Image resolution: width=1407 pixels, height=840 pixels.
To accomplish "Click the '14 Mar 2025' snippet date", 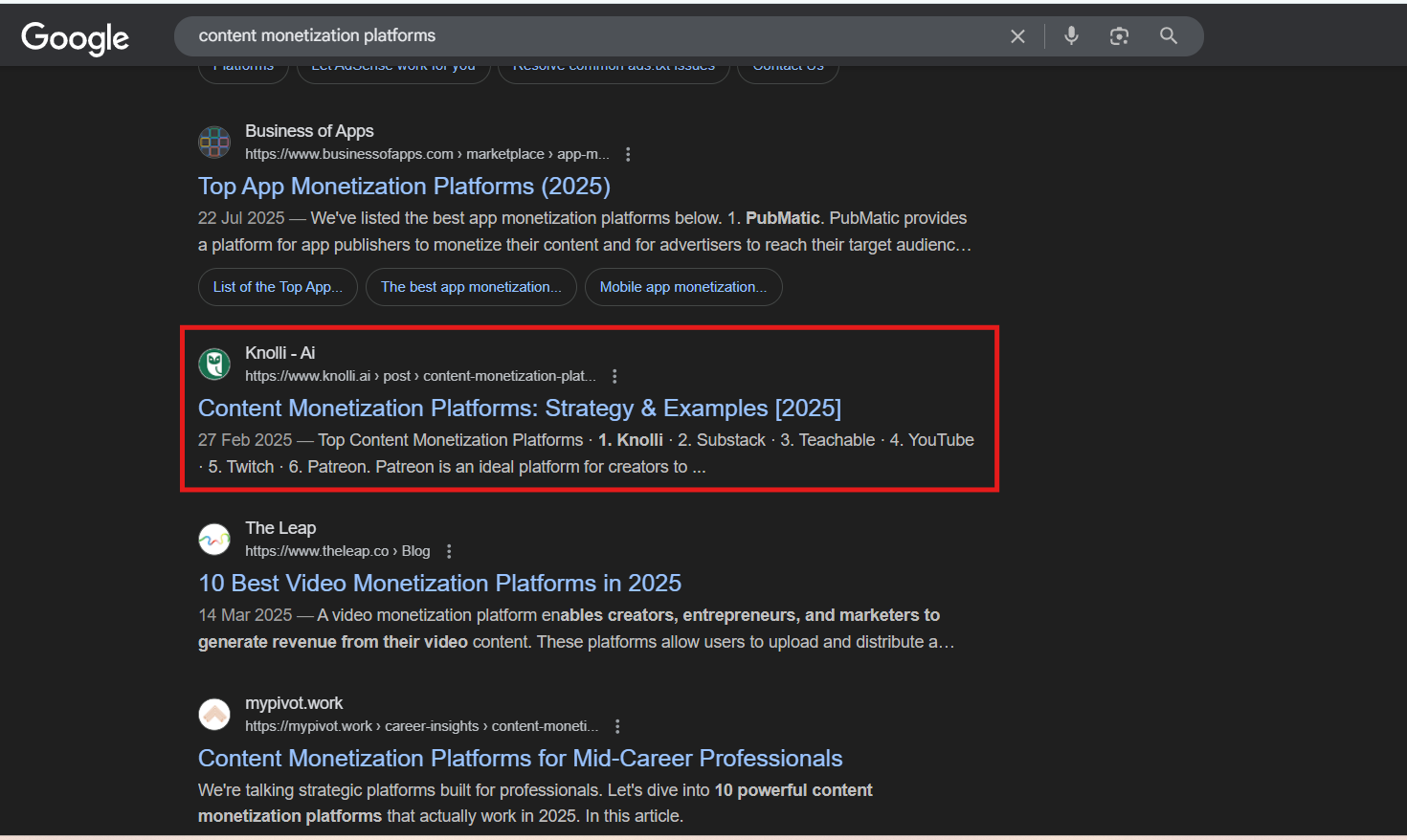I will tap(245, 615).
